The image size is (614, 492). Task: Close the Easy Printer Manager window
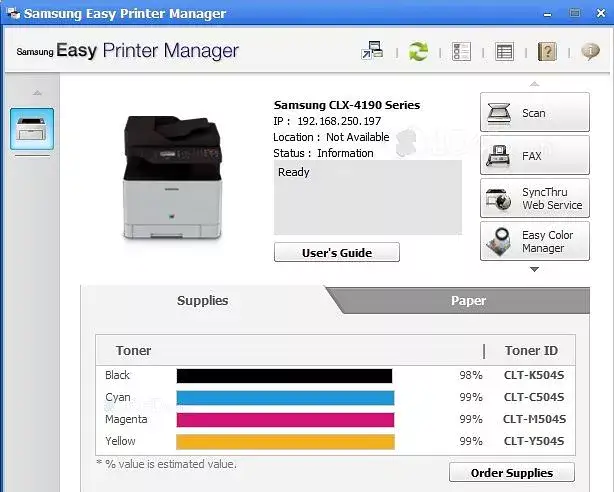tap(601, 13)
